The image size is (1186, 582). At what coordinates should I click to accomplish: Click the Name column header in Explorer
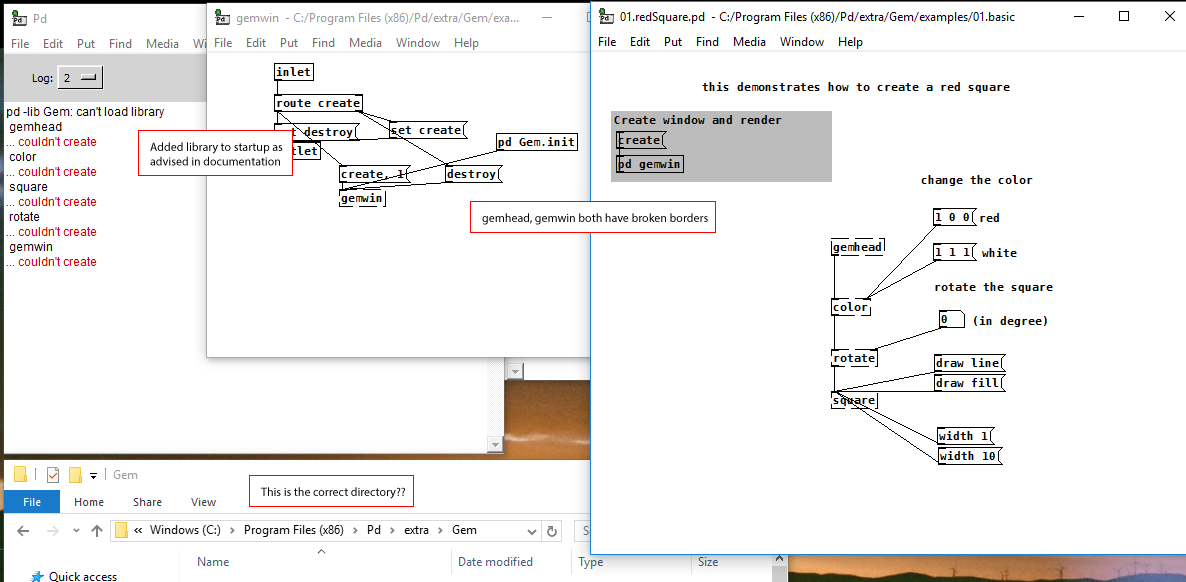(213, 562)
